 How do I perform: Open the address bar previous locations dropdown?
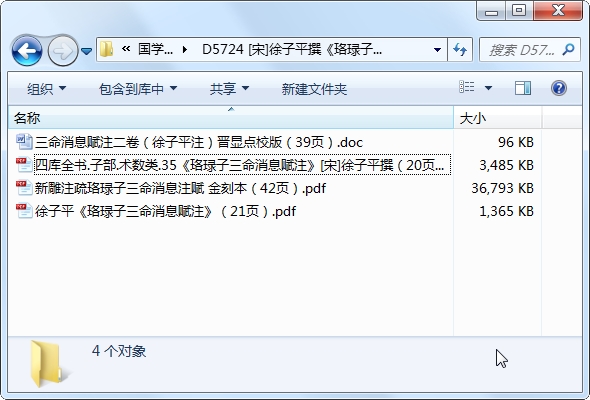[x=437, y=50]
